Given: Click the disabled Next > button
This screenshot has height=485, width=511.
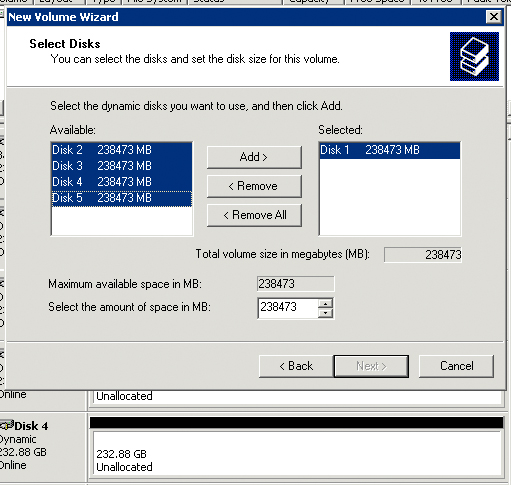Looking at the screenshot, I should (x=371, y=366).
